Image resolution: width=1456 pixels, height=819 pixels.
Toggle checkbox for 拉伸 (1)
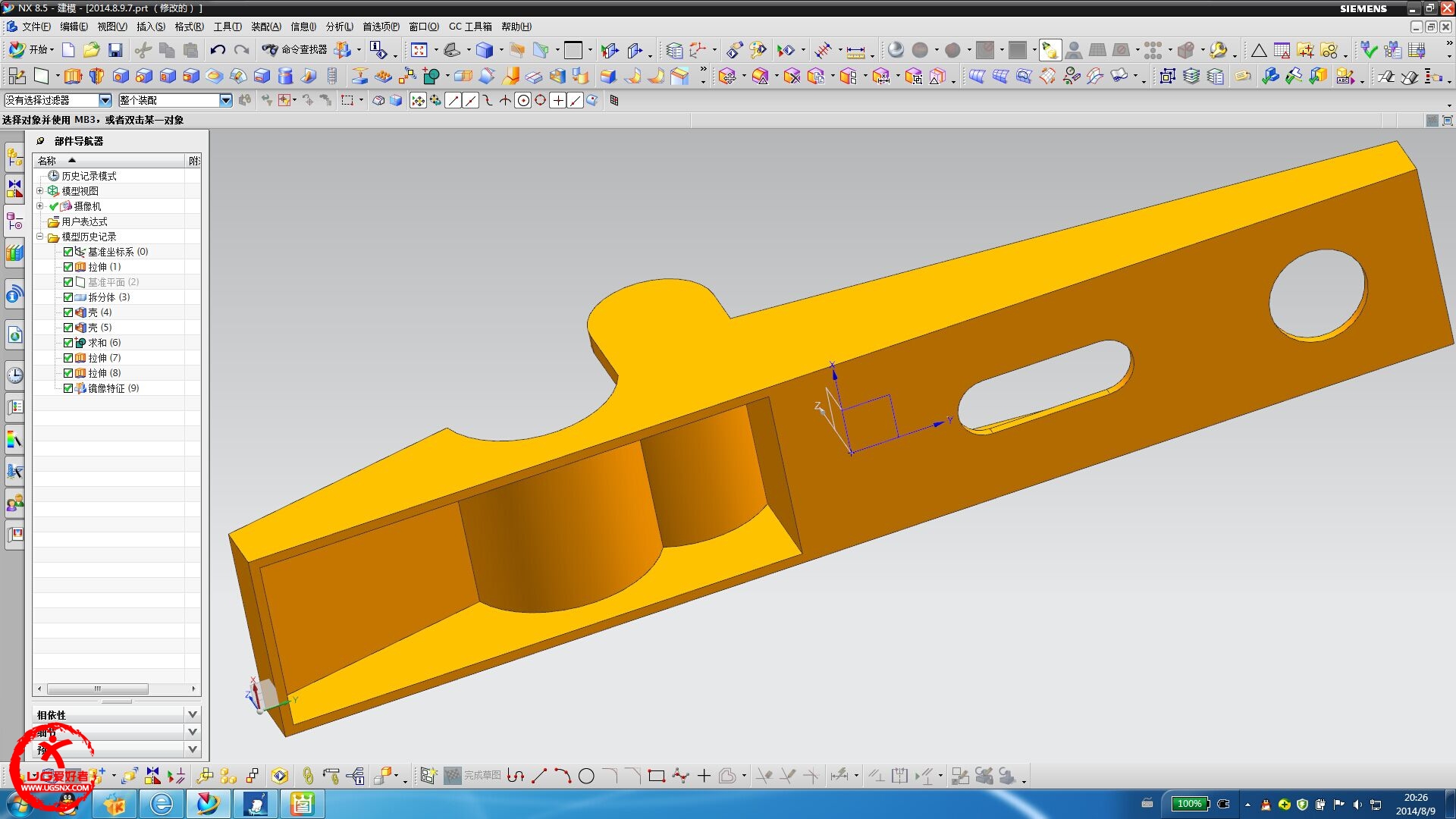(68, 267)
